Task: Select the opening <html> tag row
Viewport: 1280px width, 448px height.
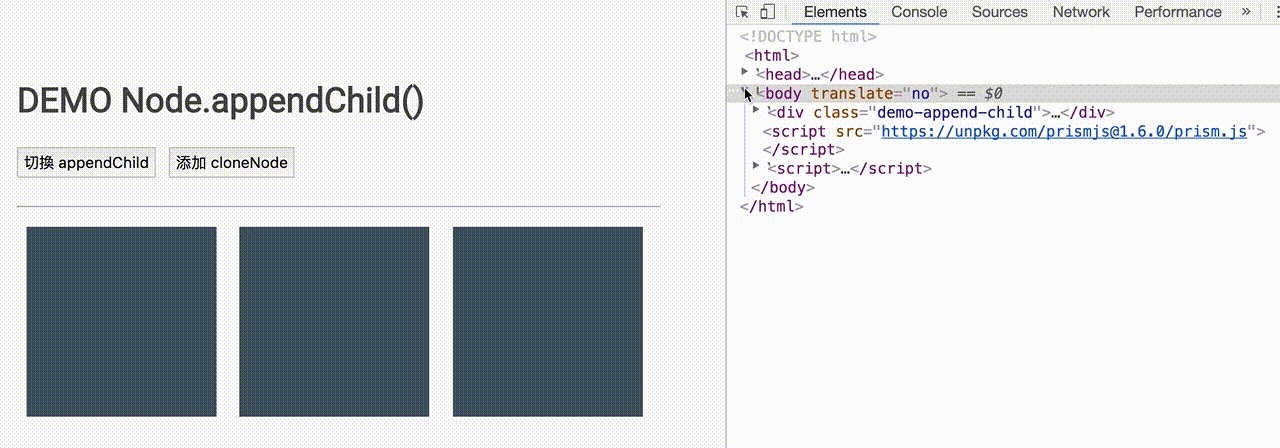Action: pos(772,55)
